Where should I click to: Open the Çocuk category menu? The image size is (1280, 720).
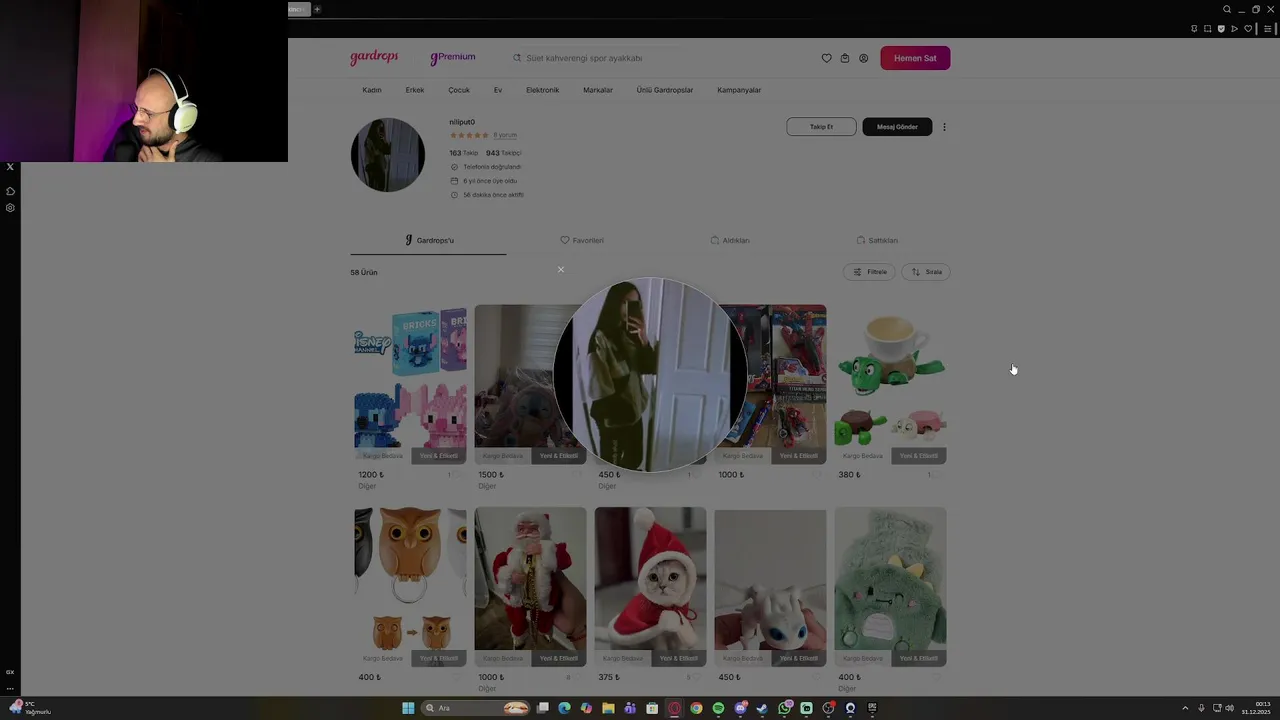coord(459,90)
